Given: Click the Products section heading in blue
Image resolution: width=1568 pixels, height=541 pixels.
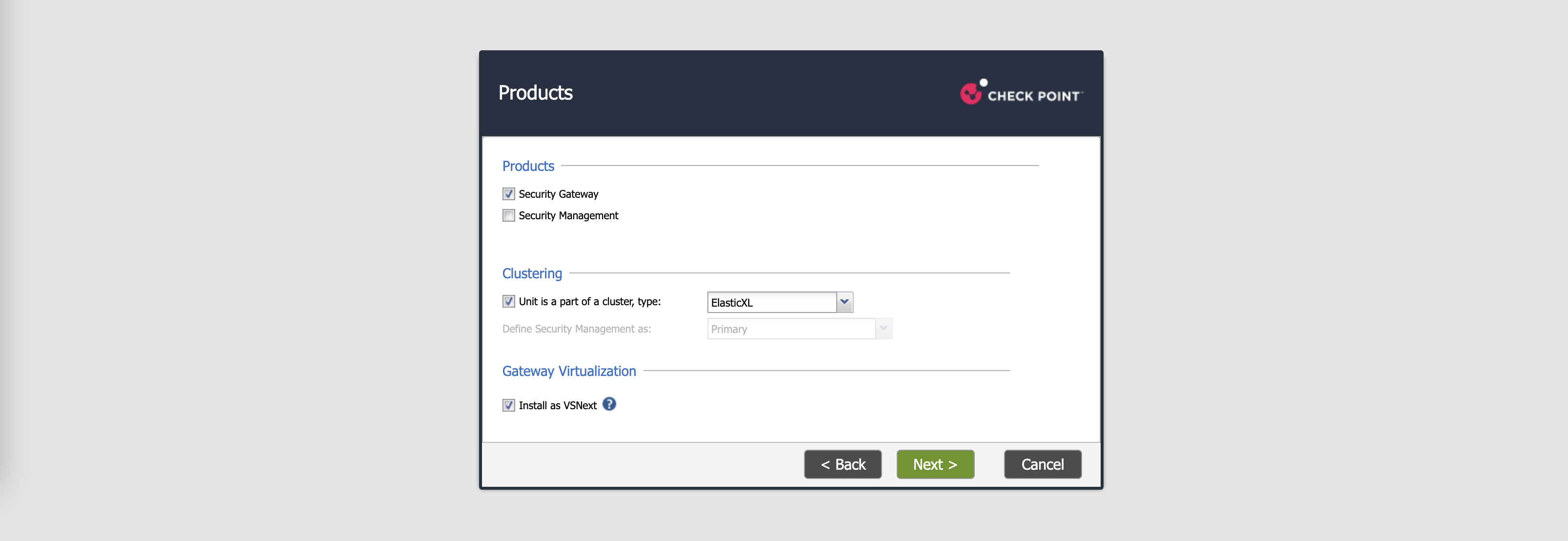Looking at the screenshot, I should (528, 166).
